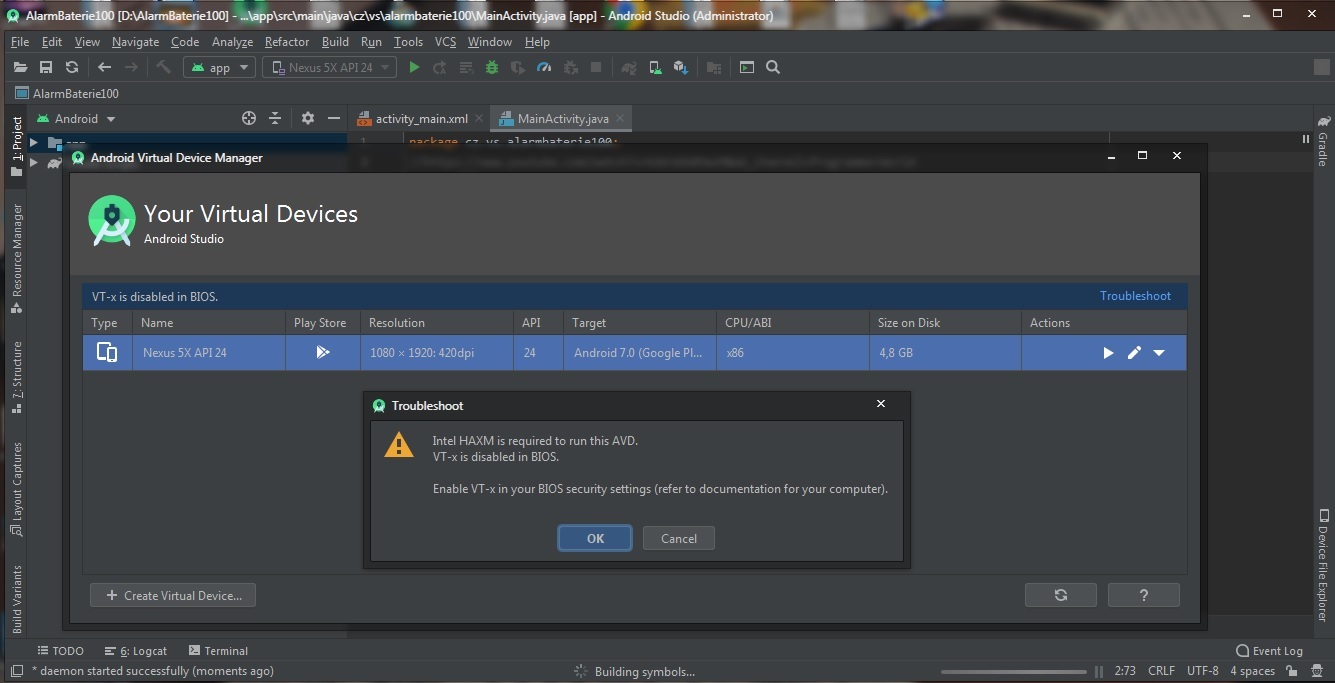Image resolution: width=1335 pixels, height=683 pixels.
Task: Click OK in Troubleshoot dialog
Action: coord(595,538)
